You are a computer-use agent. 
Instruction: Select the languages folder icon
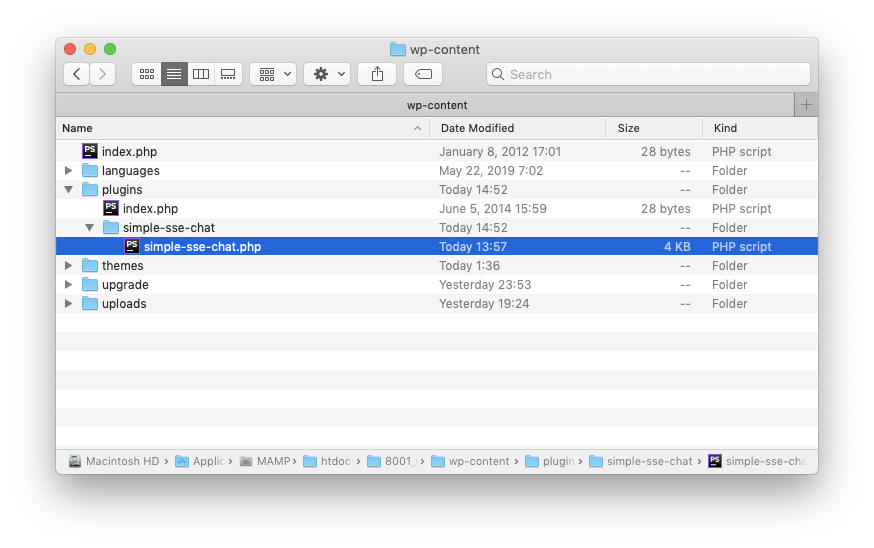pos(90,170)
